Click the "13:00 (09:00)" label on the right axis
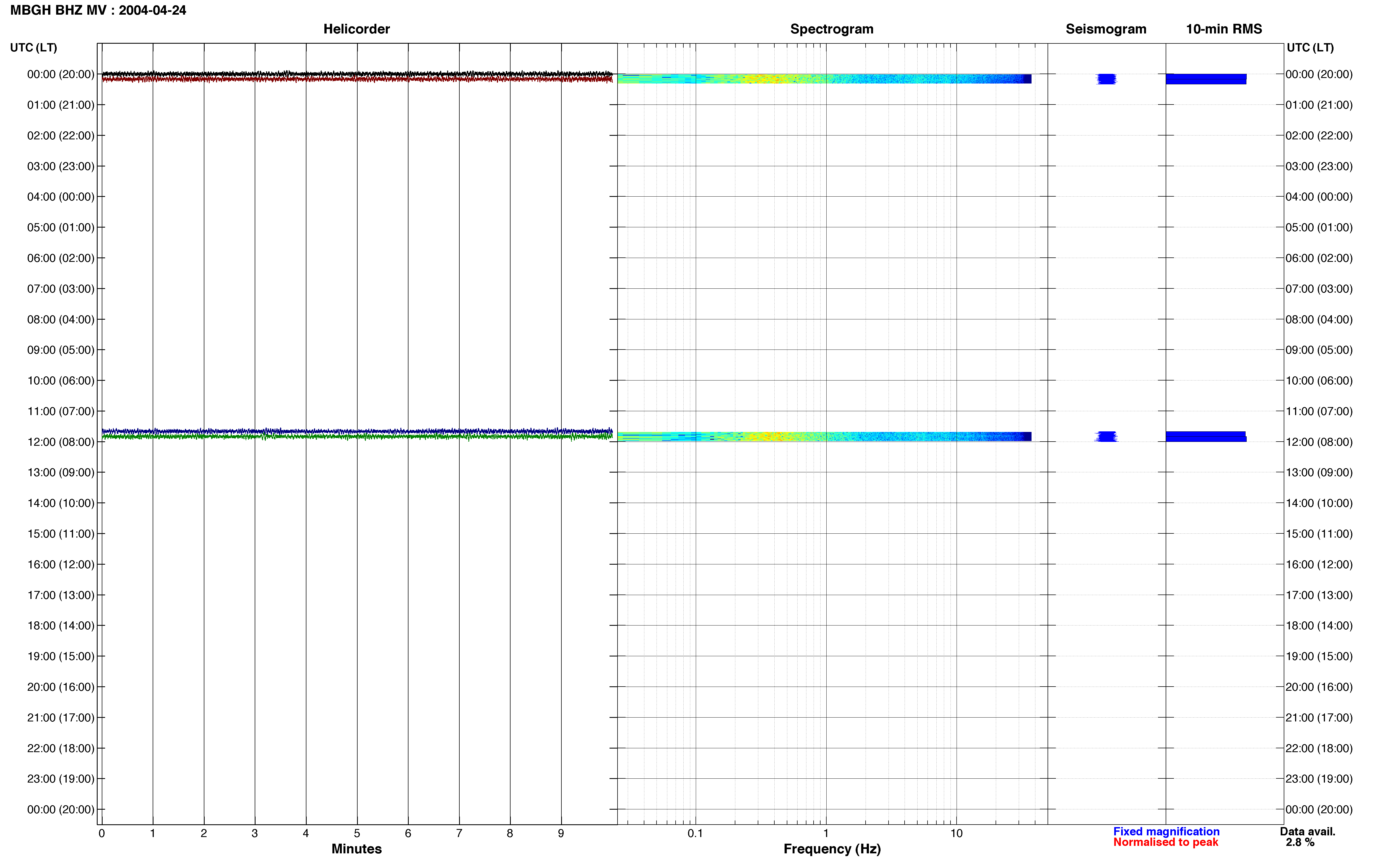 coord(1319,473)
